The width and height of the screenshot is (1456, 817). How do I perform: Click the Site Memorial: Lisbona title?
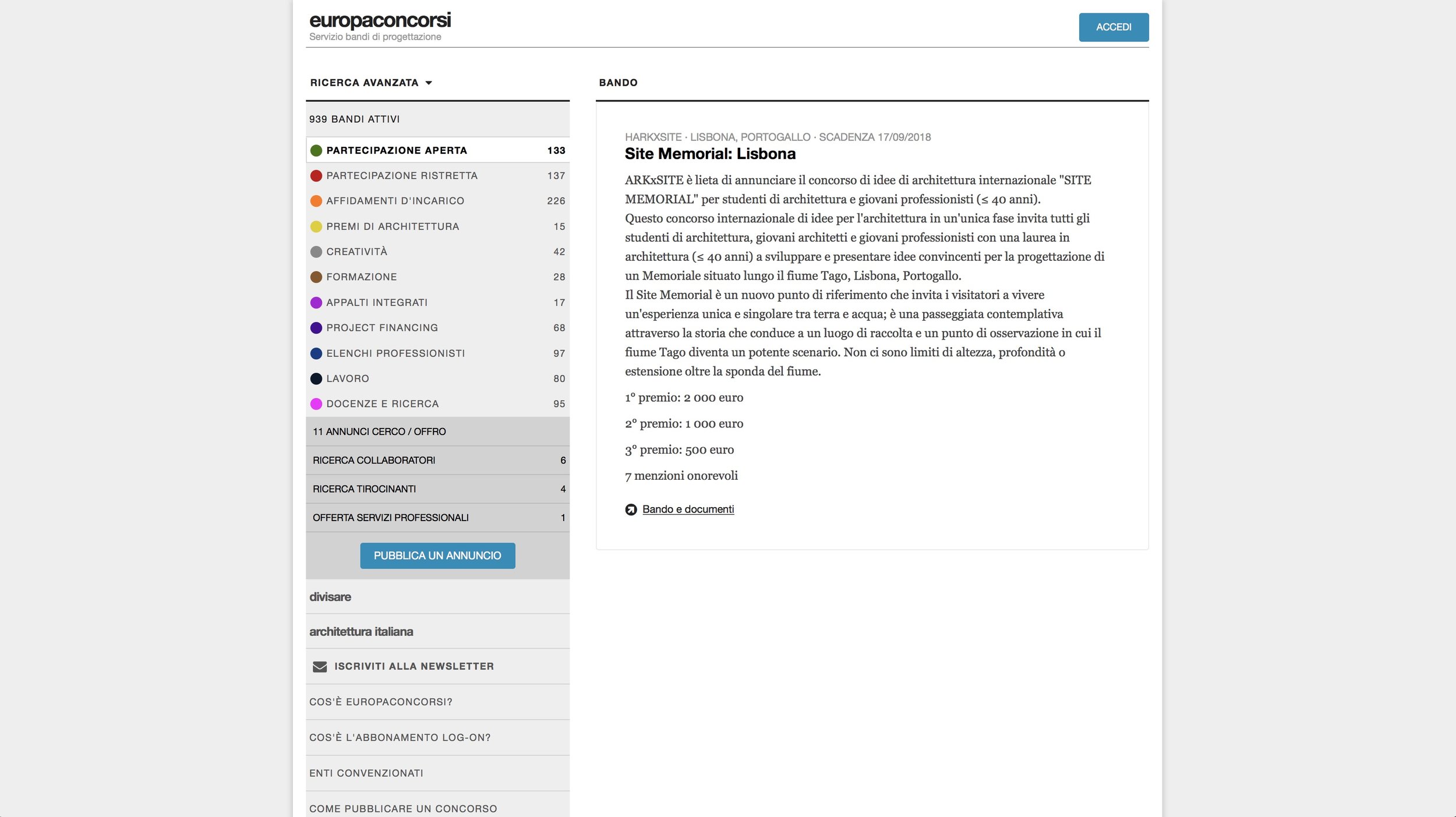point(710,154)
